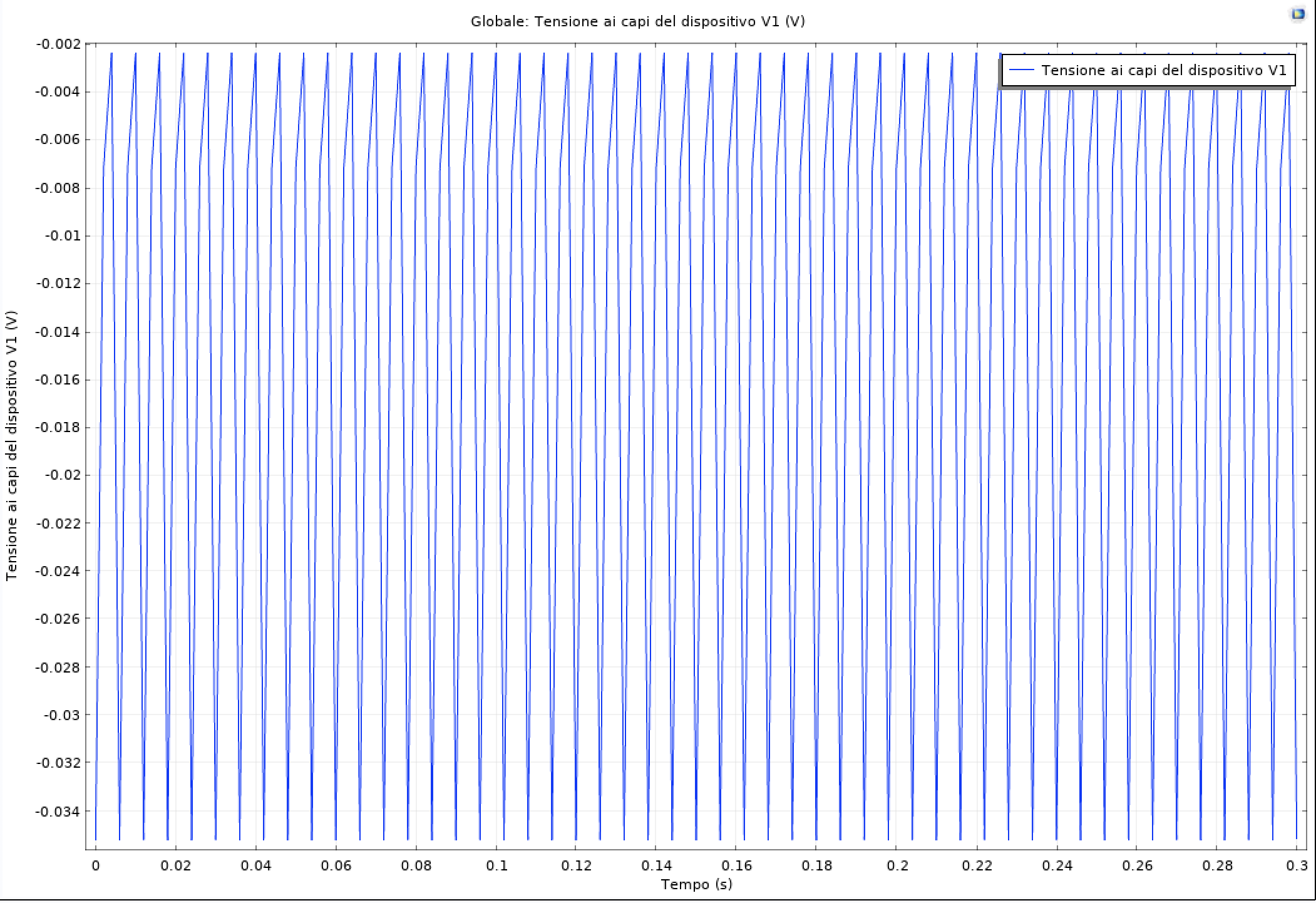Click the COMSOL logo icon in corner

click(x=1298, y=14)
